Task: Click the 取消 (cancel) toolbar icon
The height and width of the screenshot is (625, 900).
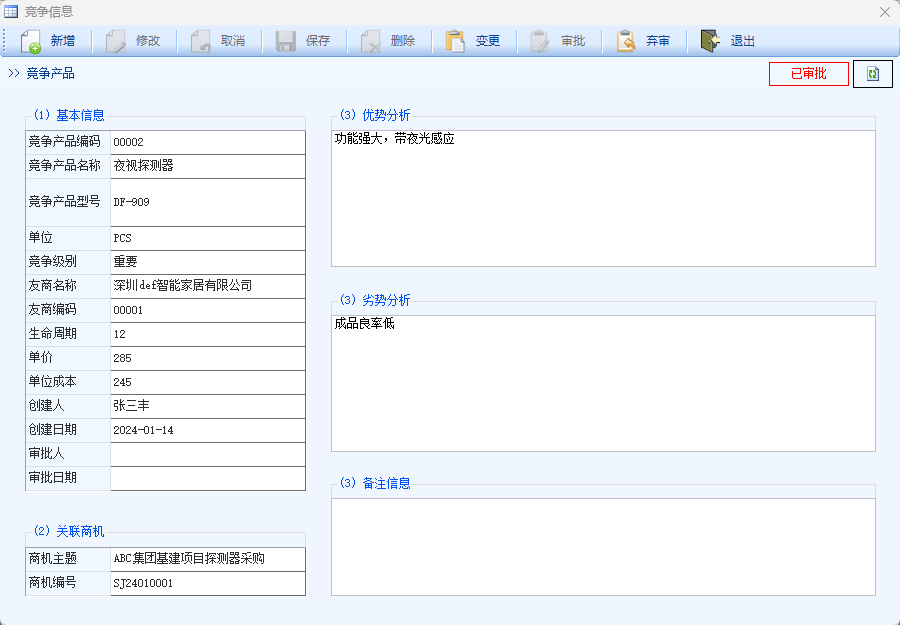Action: [200, 41]
